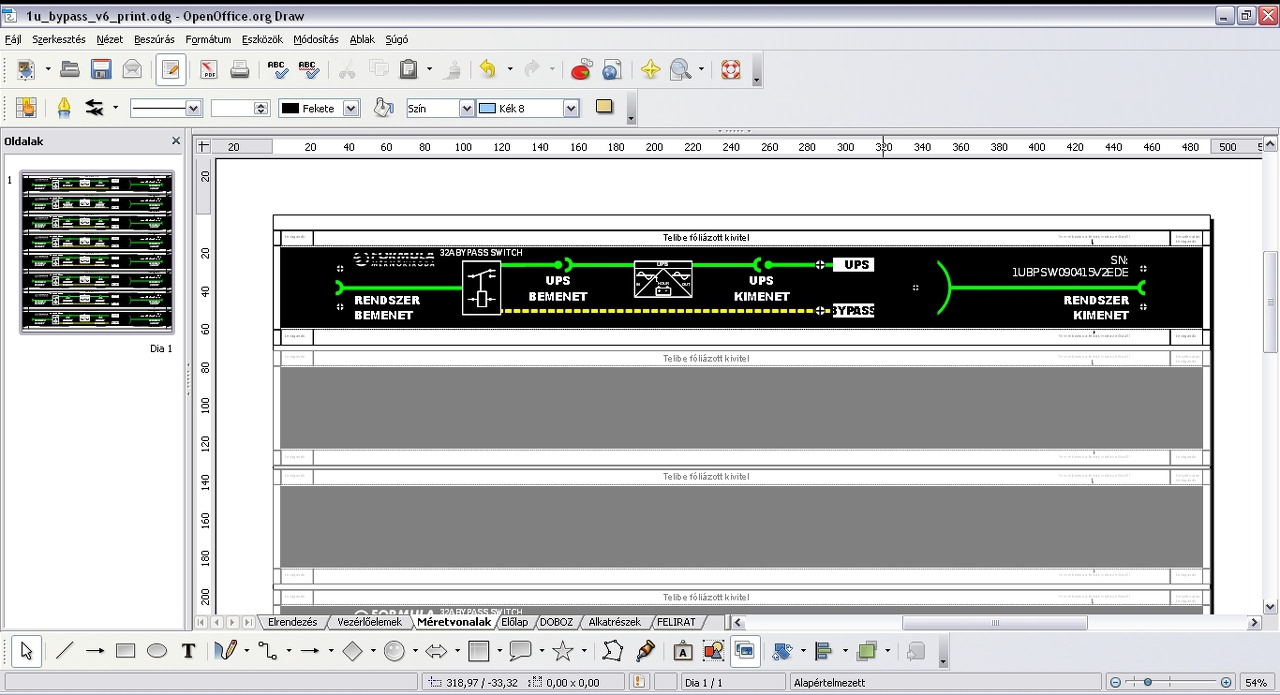Open the Fájl menu
The width and height of the screenshot is (1280, 695).
click(x=13, y=40)
